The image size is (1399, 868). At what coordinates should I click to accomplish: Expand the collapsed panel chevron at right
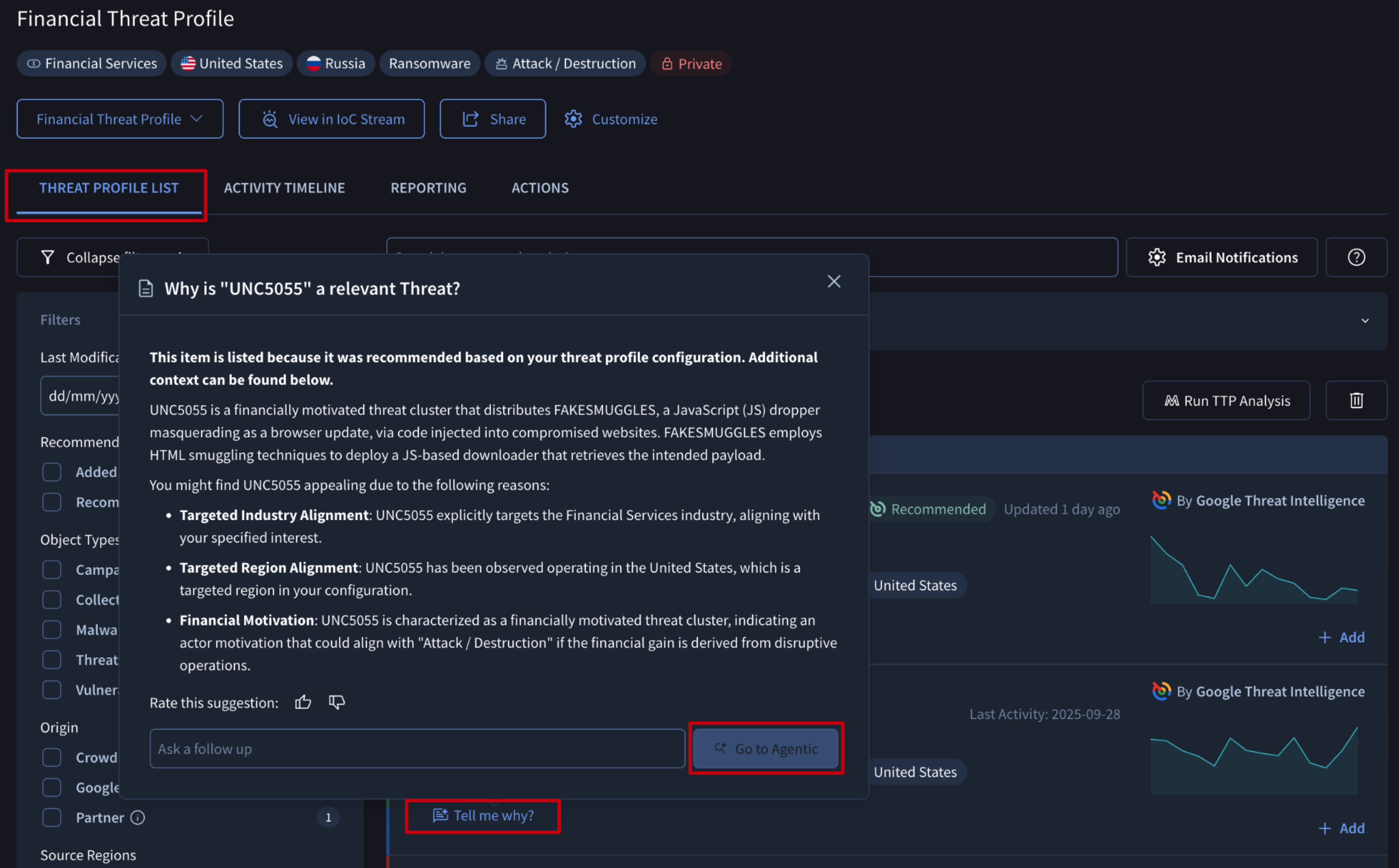1365,321
